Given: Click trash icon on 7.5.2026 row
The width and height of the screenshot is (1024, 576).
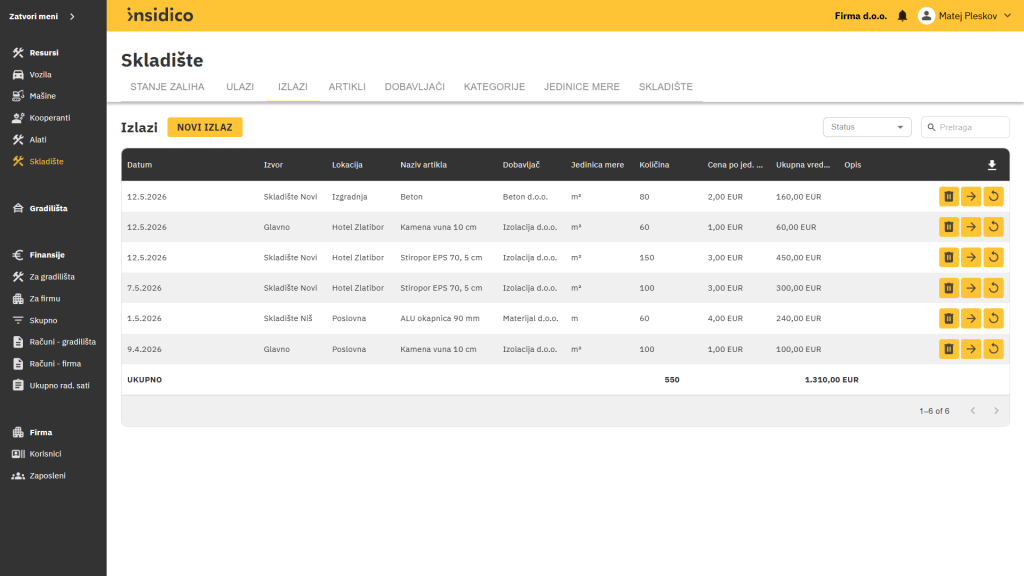Looking at the screenshot, I should point(948,288).
